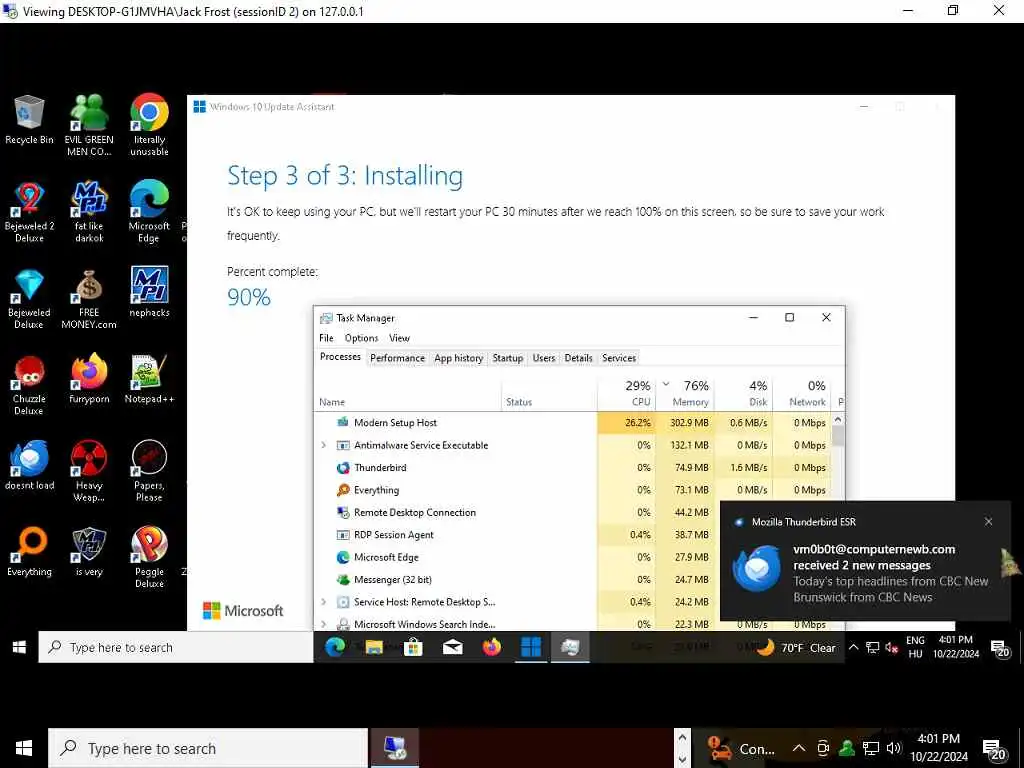Show hidden icons in the remote session tray
Image resolution: width=1024 pixels, height=768 pixels.
pos(854,647)
